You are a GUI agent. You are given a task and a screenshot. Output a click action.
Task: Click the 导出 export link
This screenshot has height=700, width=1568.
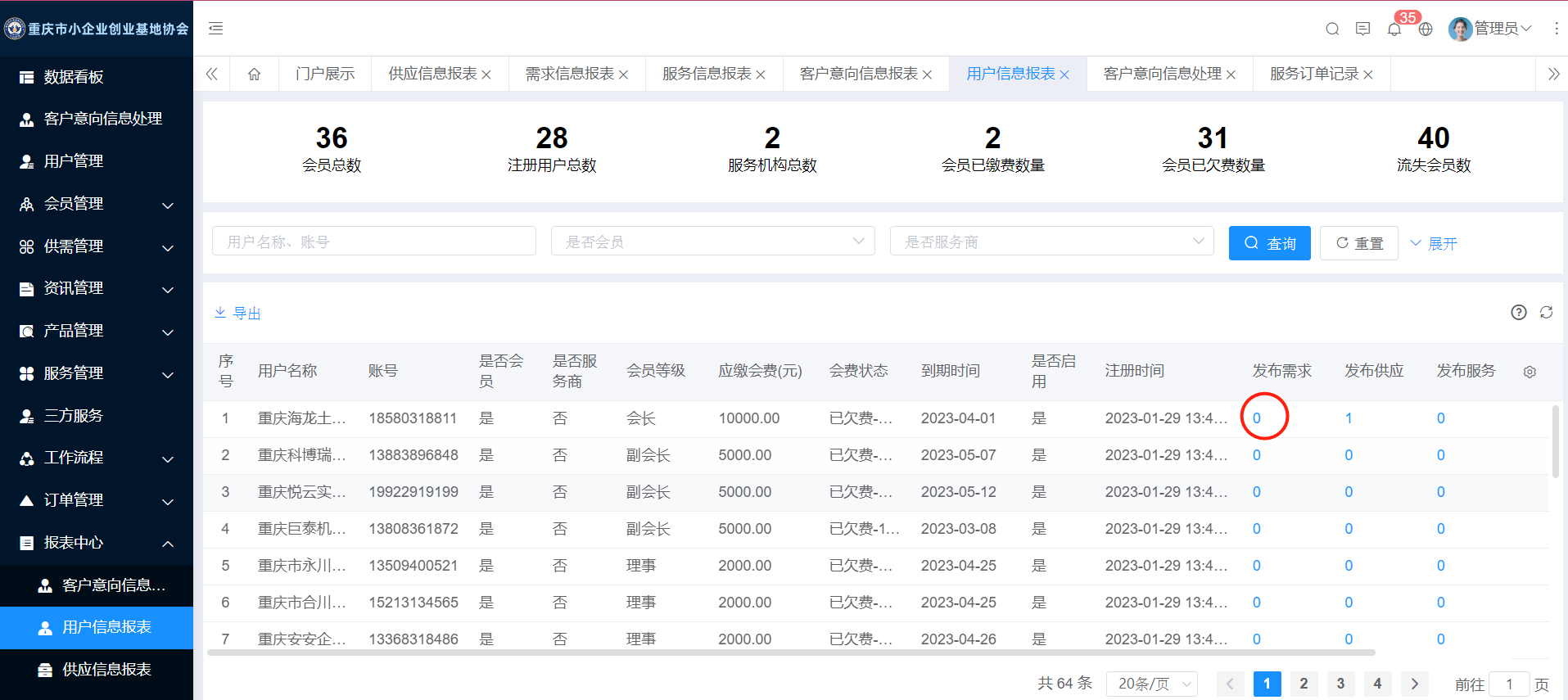pos(237,313)
